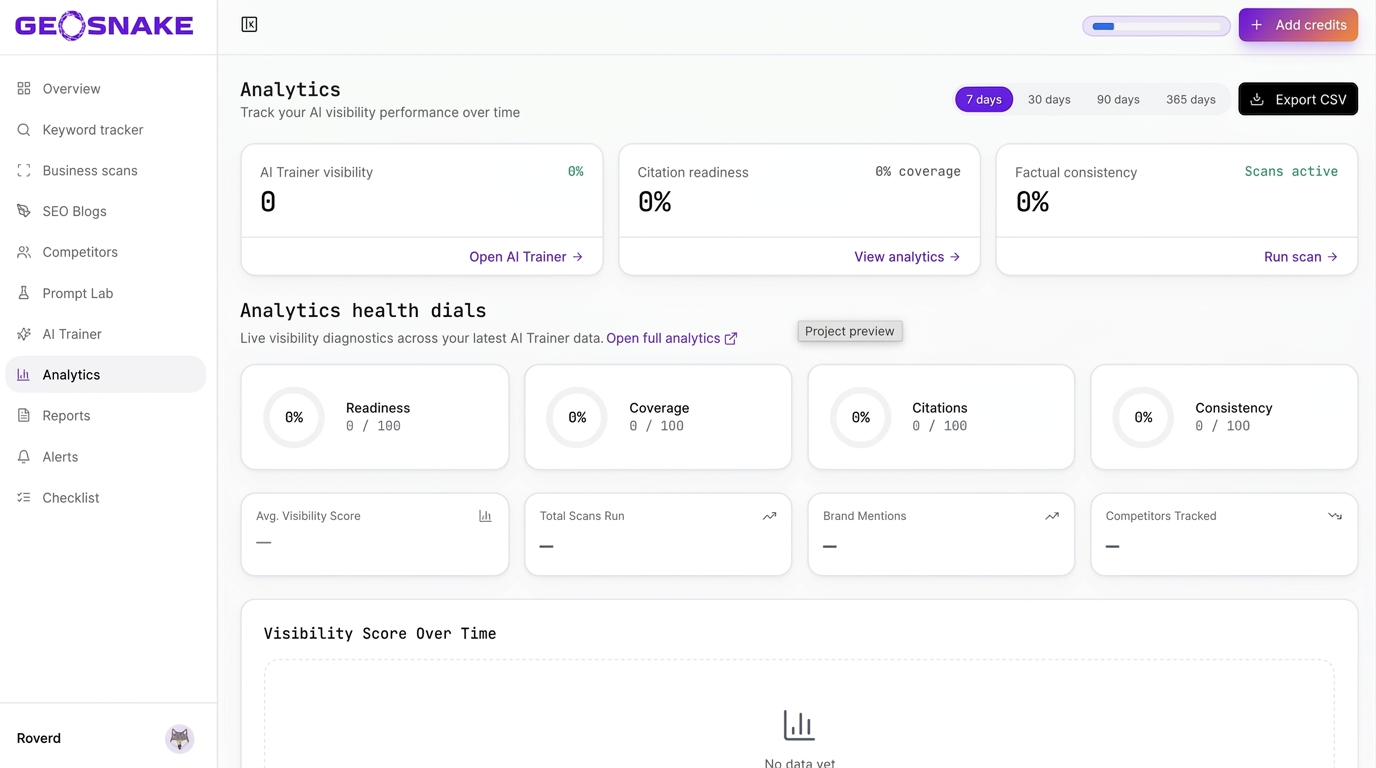Click the AI Trainer visibility card title
This screenshot has height=768, width=1376.
pos(316,172)
